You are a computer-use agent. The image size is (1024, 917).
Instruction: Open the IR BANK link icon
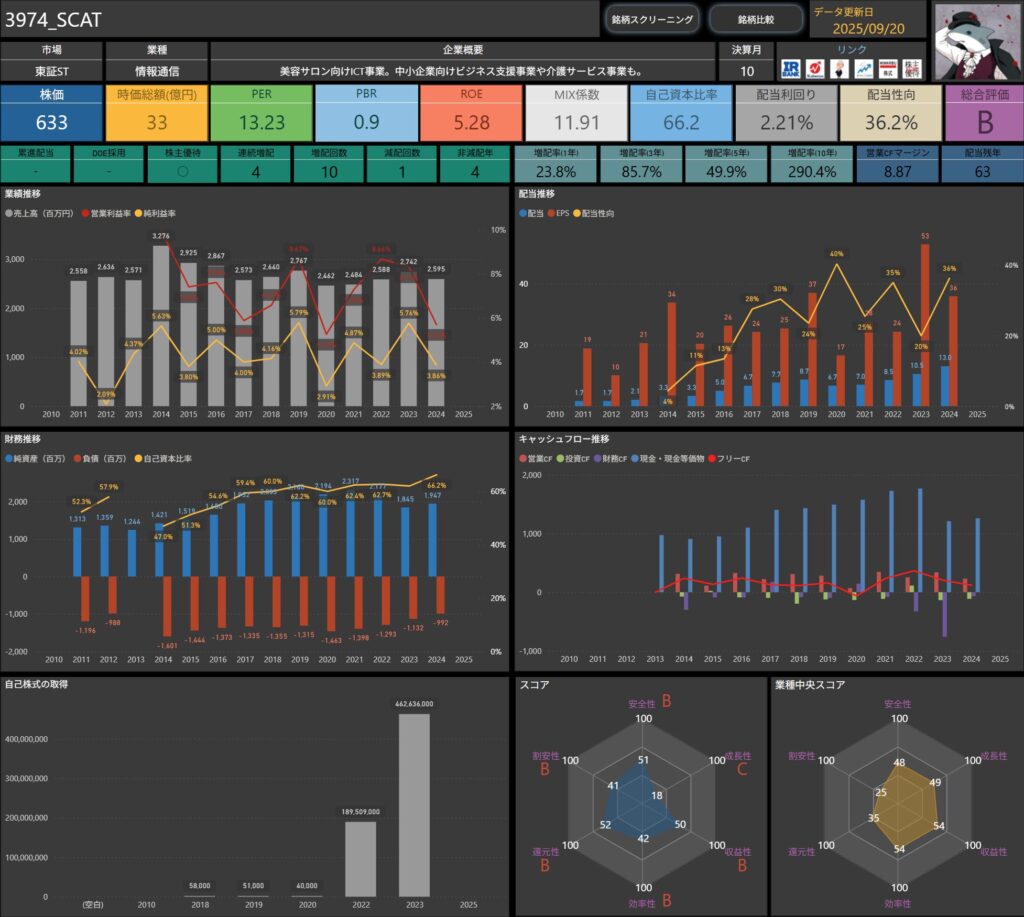[x=790, y=68]
